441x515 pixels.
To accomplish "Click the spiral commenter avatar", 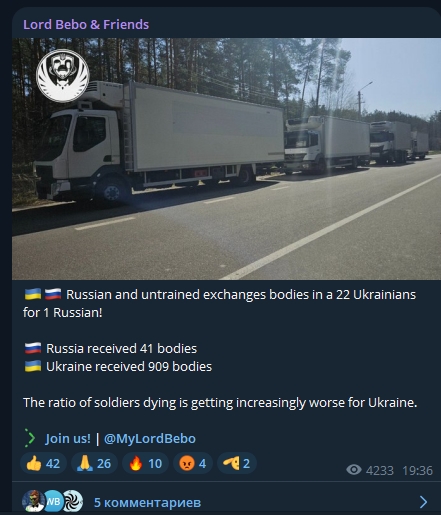I will (x=72, y=501).
